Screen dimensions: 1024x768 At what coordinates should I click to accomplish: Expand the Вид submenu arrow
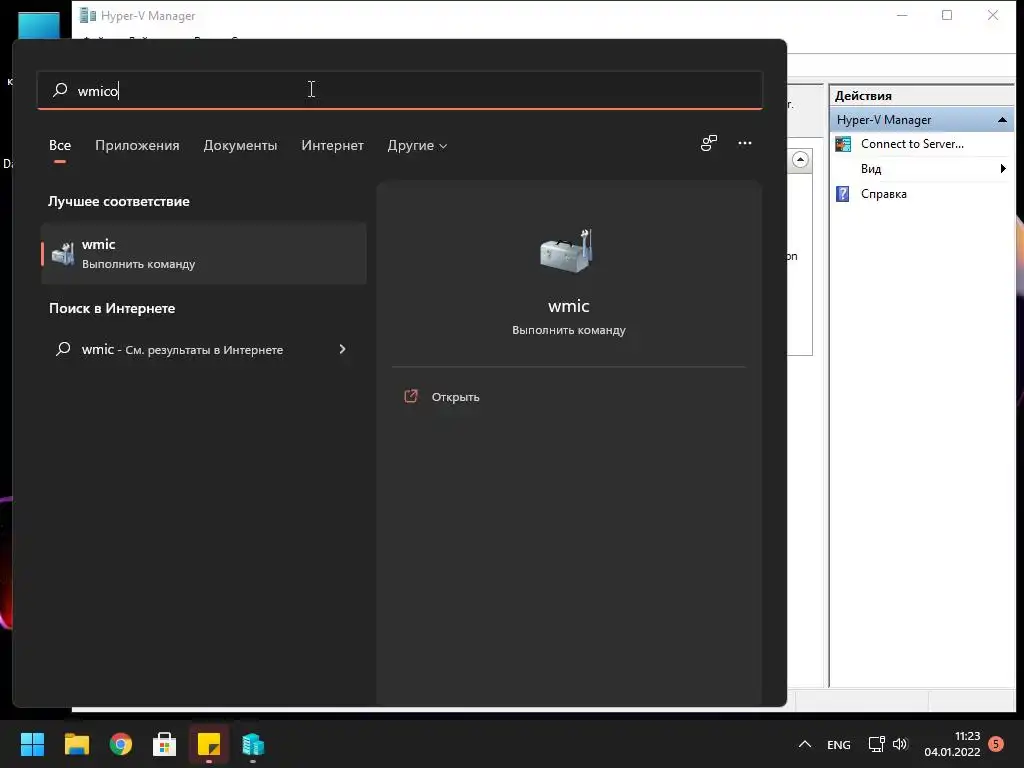pyautogui.click(x=1003, y=168)
